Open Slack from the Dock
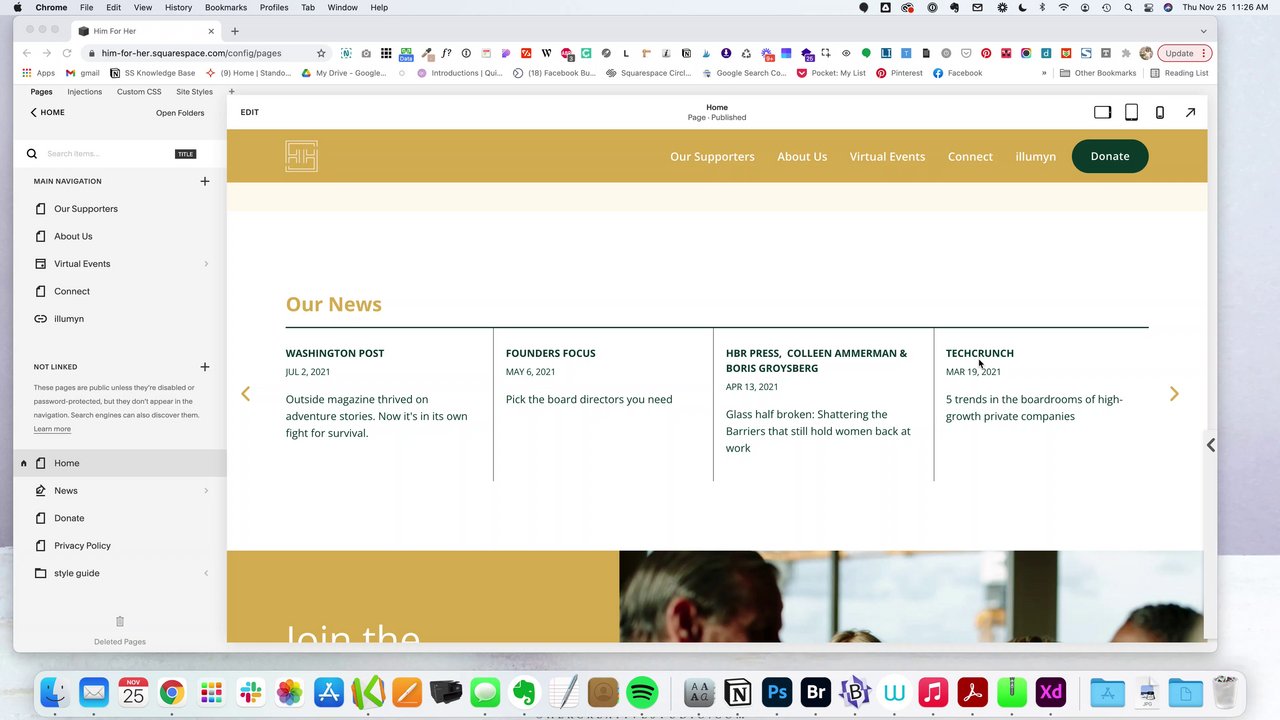The height and width of the screenshot is (720, 1280). coord(250,692)
